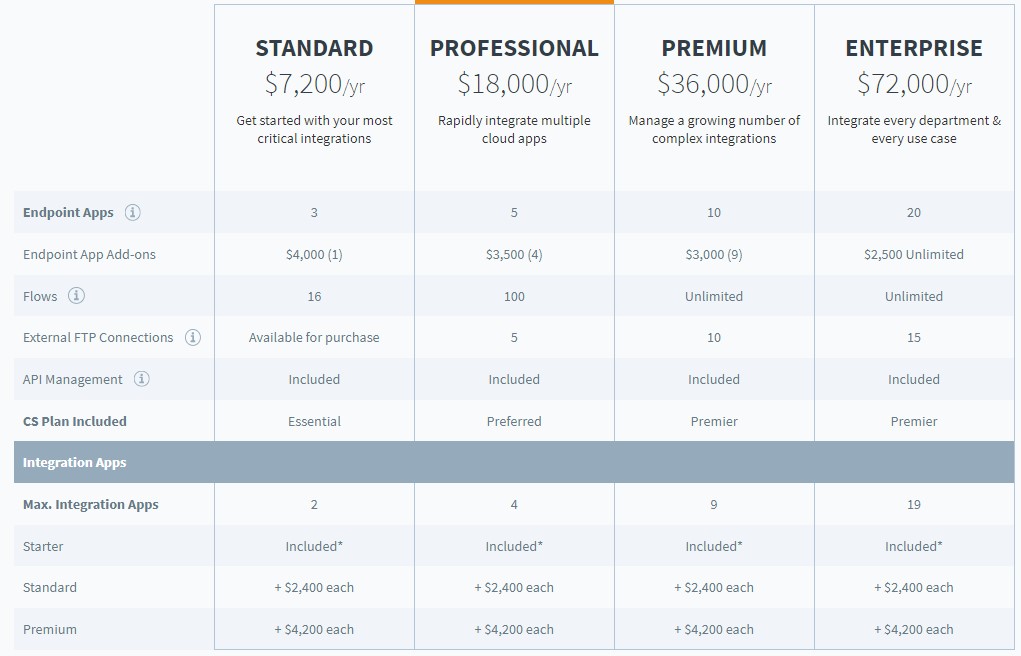Click the Endpoint App Add-ons row label
1021x656 pixels.
click(x=89, y=255)
